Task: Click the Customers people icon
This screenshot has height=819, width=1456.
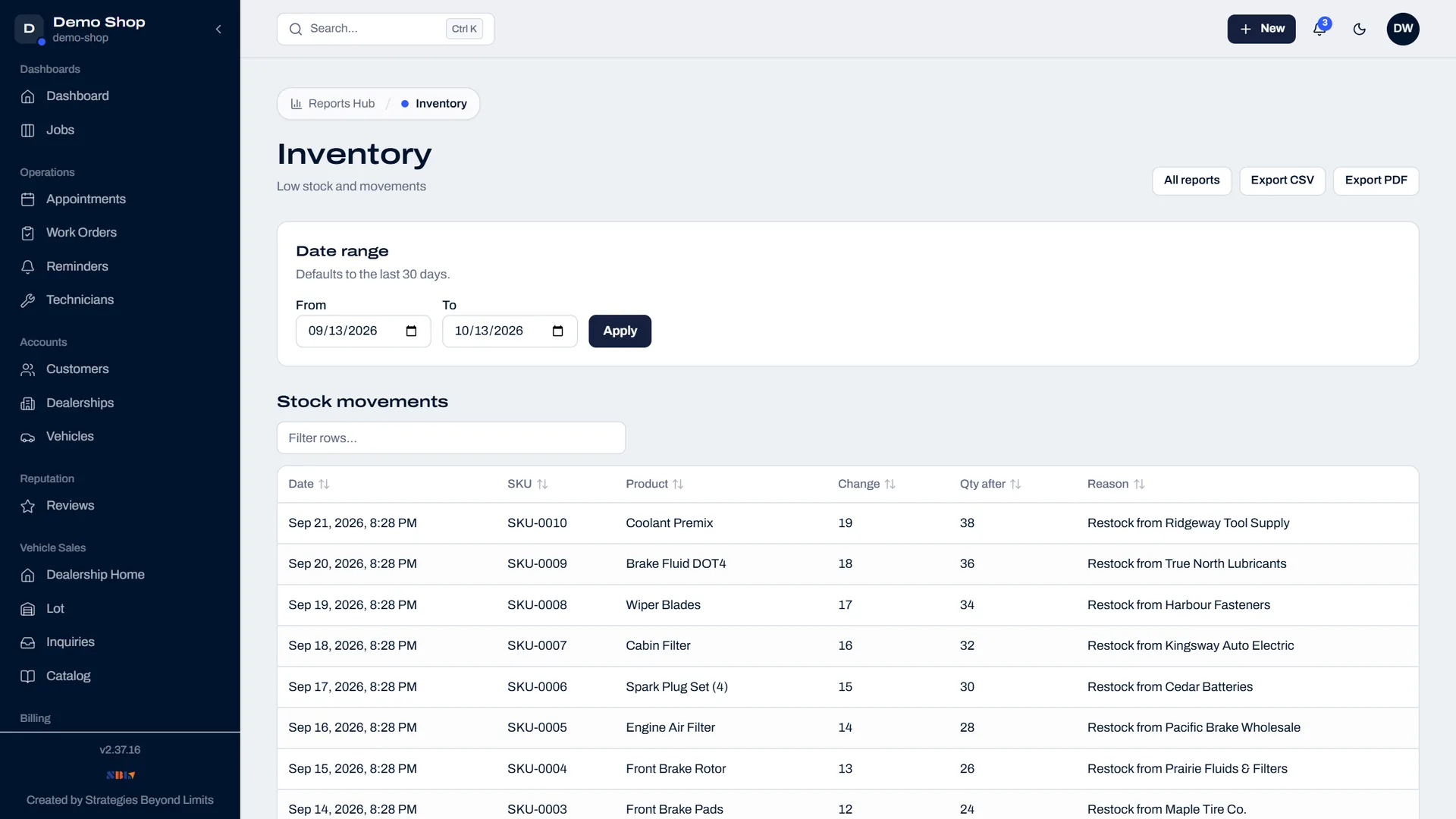Action: click(28, 369)
